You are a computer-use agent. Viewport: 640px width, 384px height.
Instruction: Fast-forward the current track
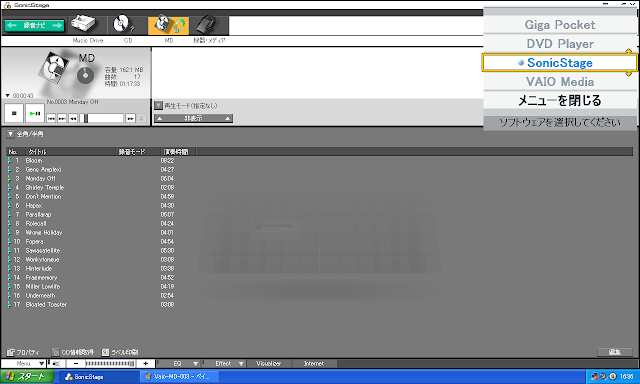click(130, 118)
